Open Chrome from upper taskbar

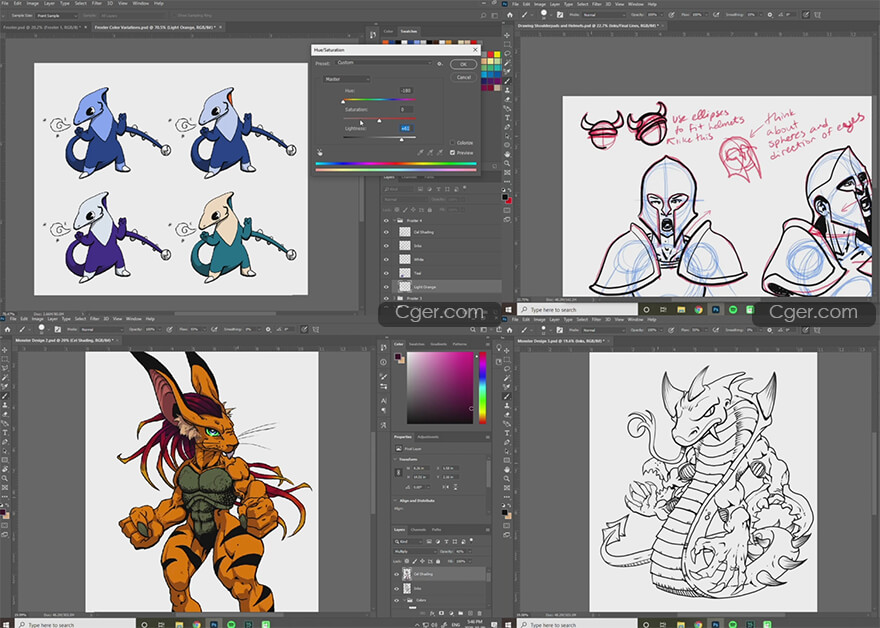(x=698, y=310)
